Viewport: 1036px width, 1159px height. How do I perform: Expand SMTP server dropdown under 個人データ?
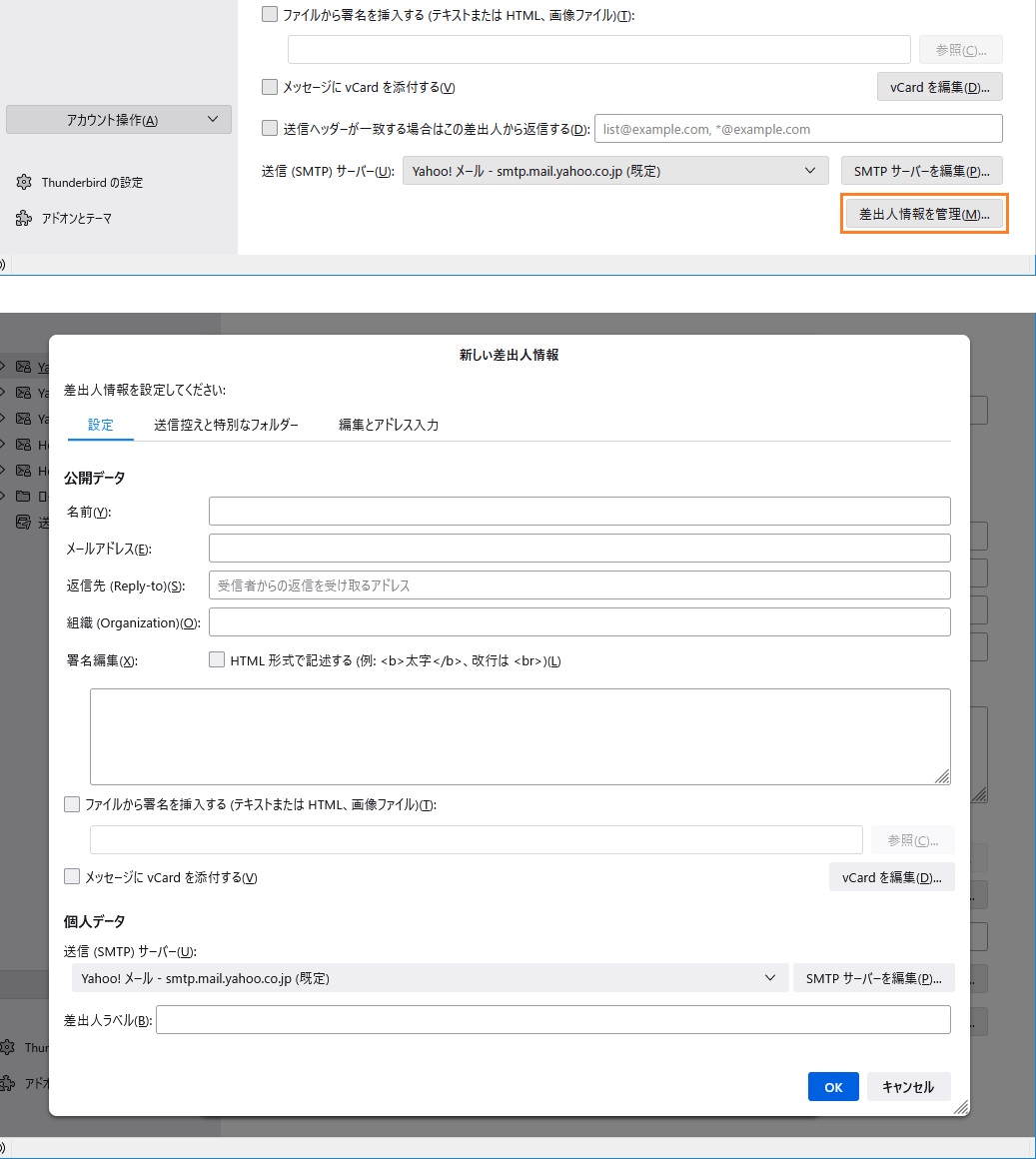point(430,978)
